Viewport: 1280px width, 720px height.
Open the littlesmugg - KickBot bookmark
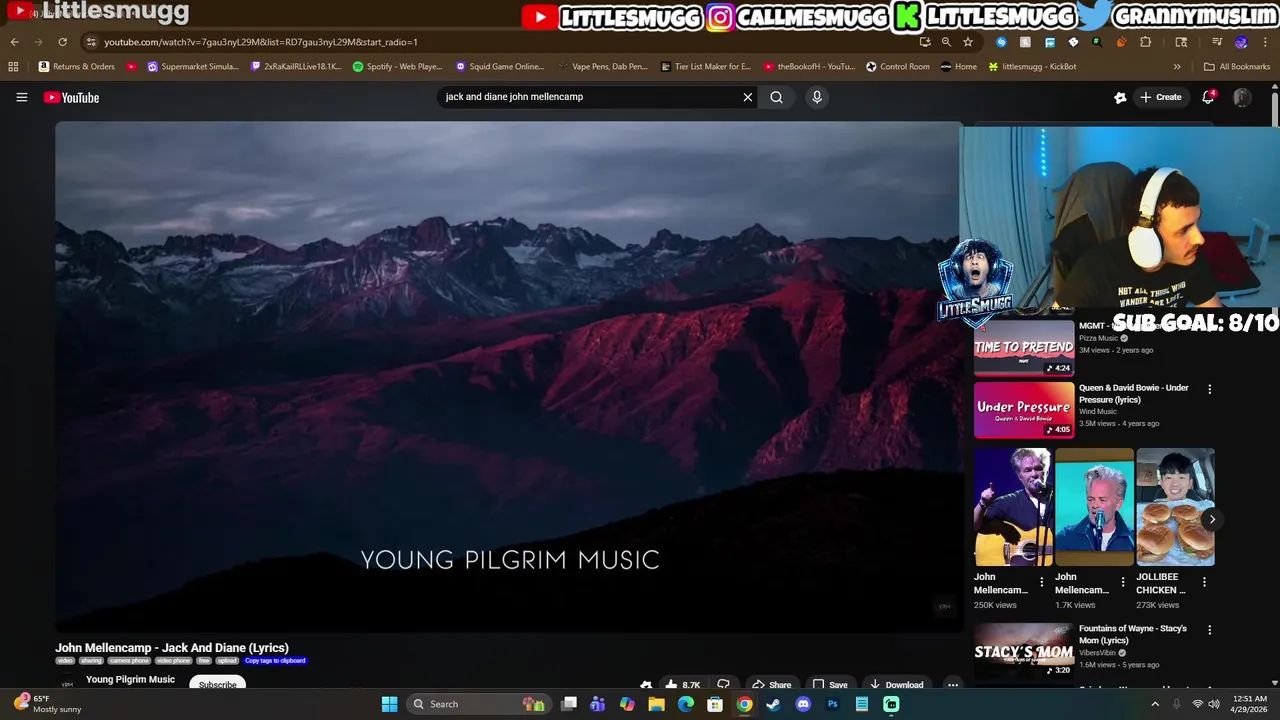[1032, 67]
